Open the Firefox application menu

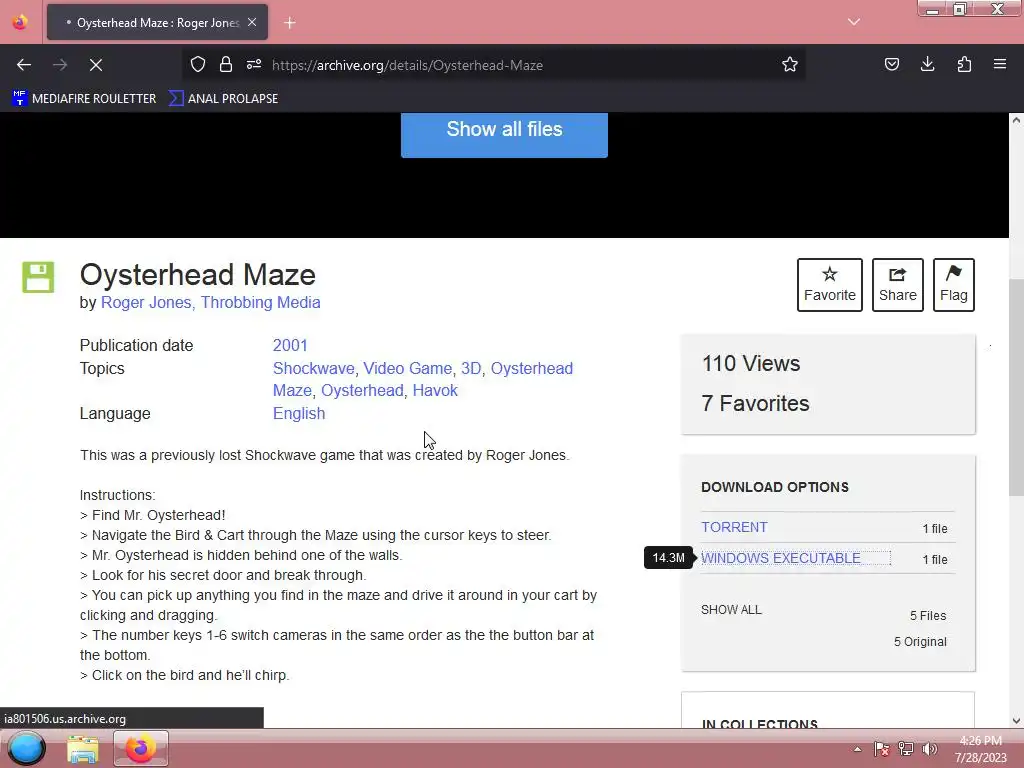coord(1000,65)
